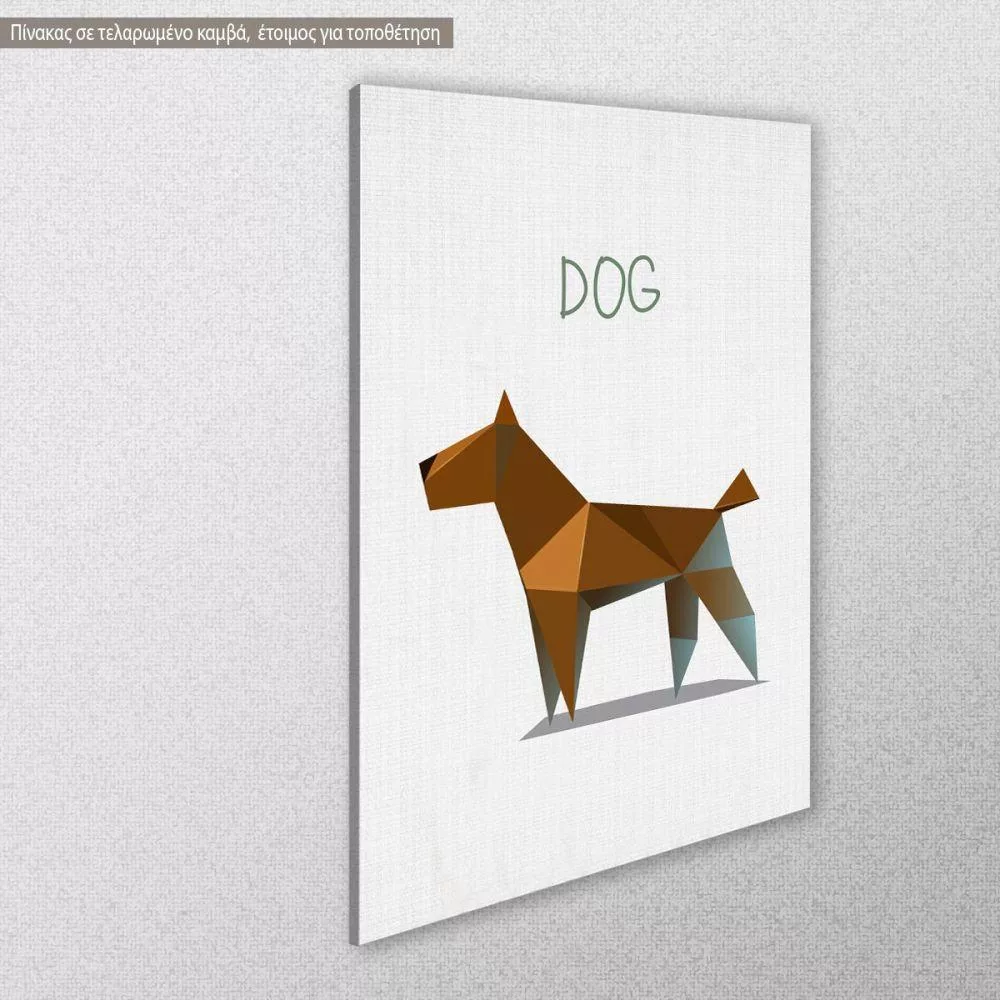The height and width of the screenshot is (1000, 1000).
Task: Click the Greek caption banner at top
Action: coord(227,33)
